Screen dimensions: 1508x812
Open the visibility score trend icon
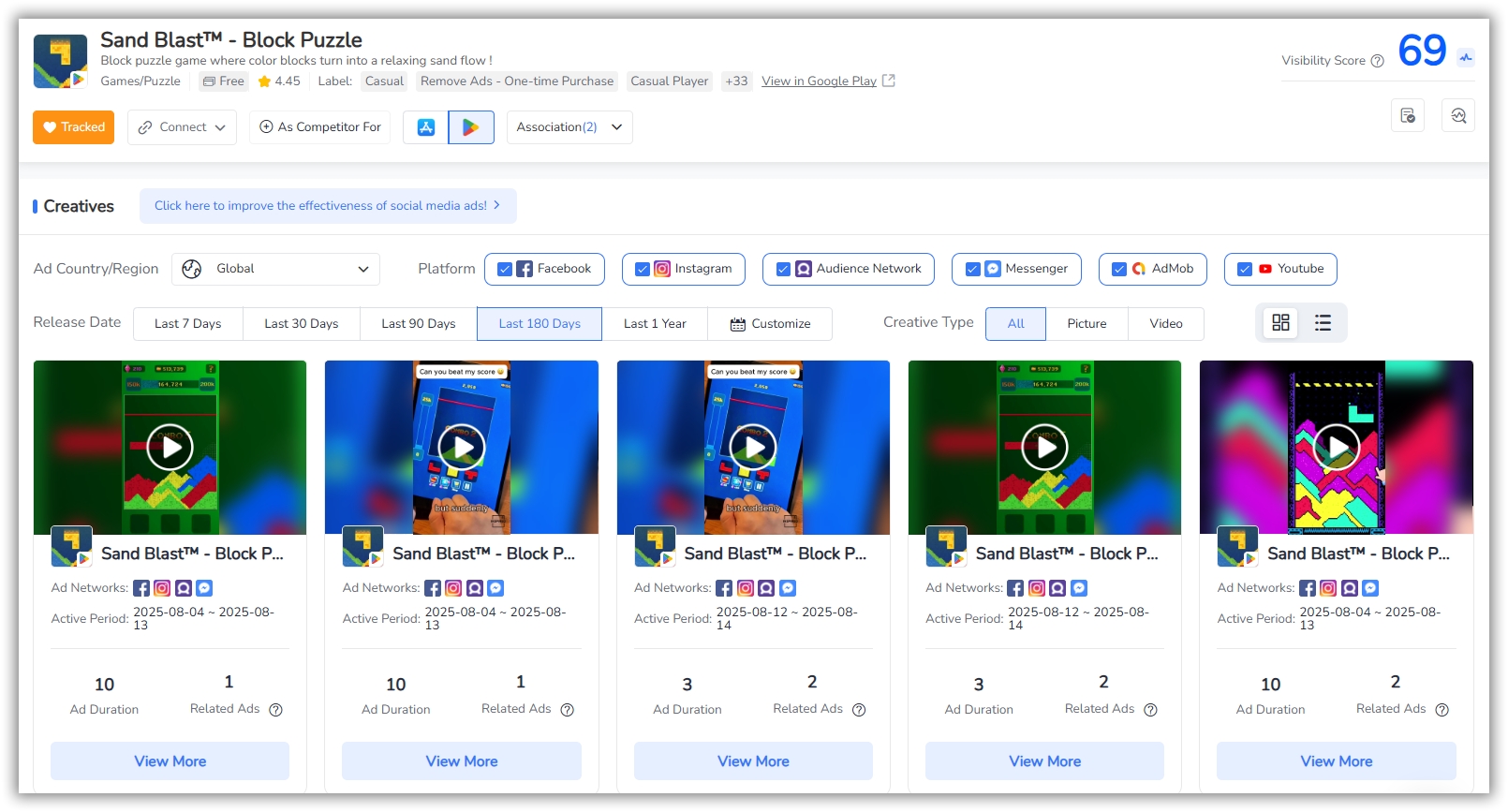coord(1466,57)
